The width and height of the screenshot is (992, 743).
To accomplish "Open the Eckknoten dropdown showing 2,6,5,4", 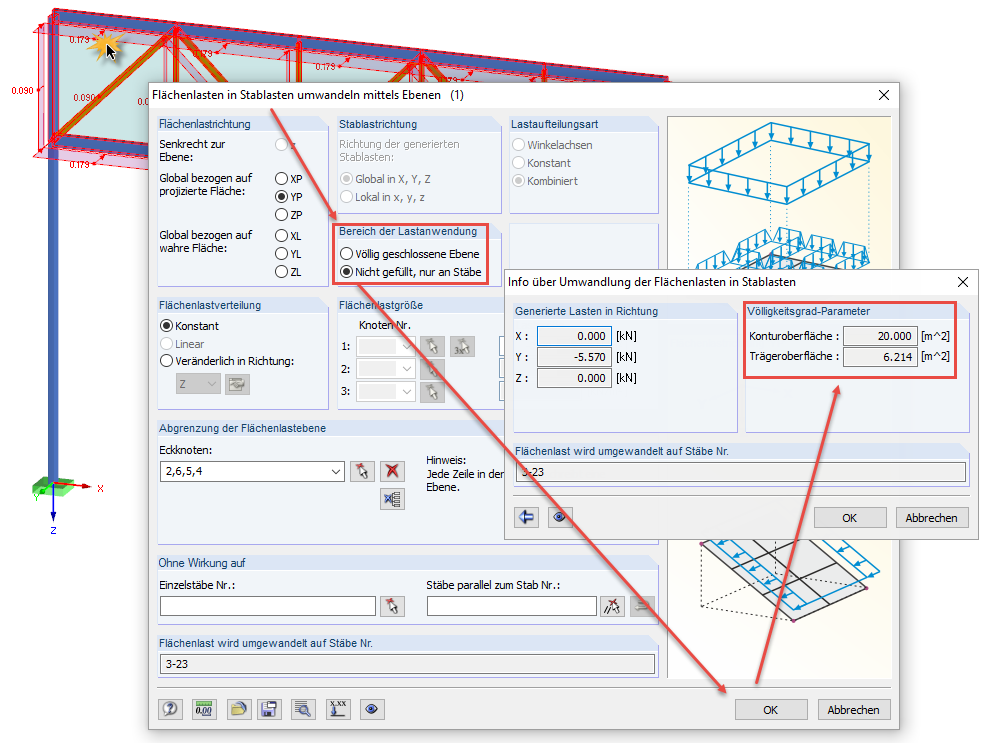I will [336, 470].
